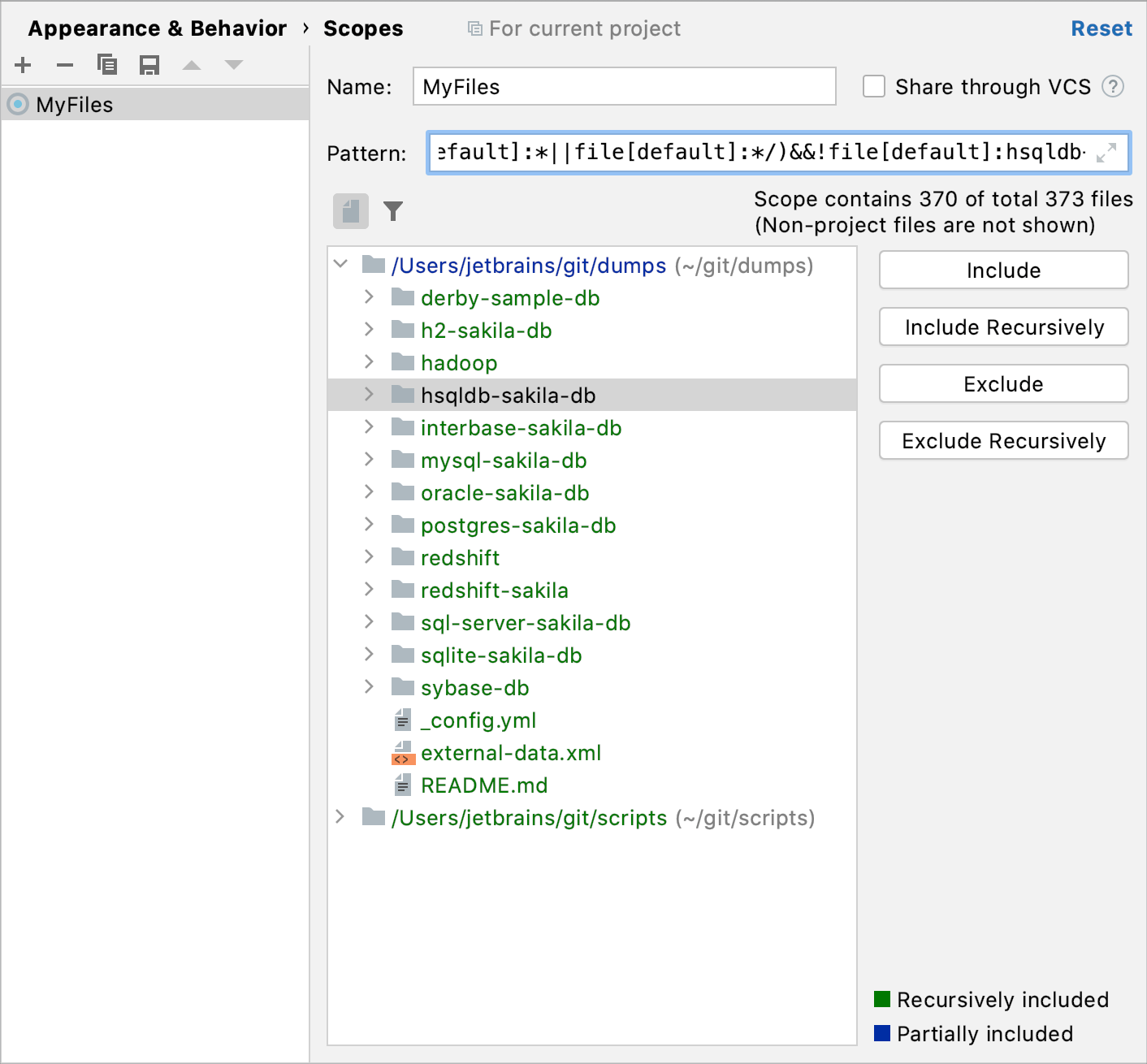Open help for Share through VCS
The image size is (1147, 1064).
1114,87
